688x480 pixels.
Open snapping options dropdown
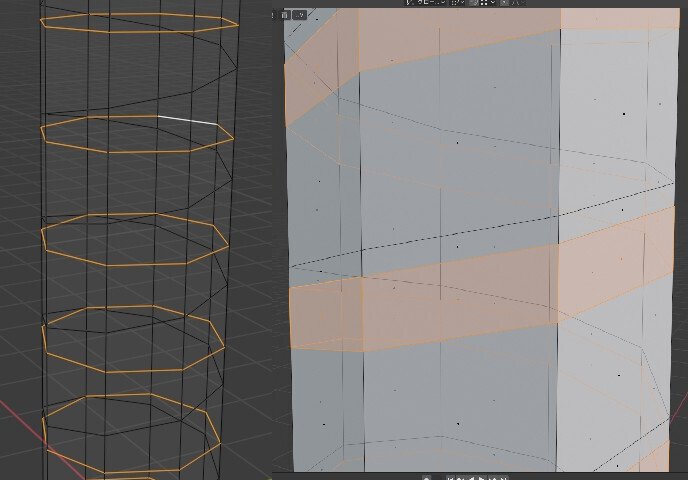point(487,2)
